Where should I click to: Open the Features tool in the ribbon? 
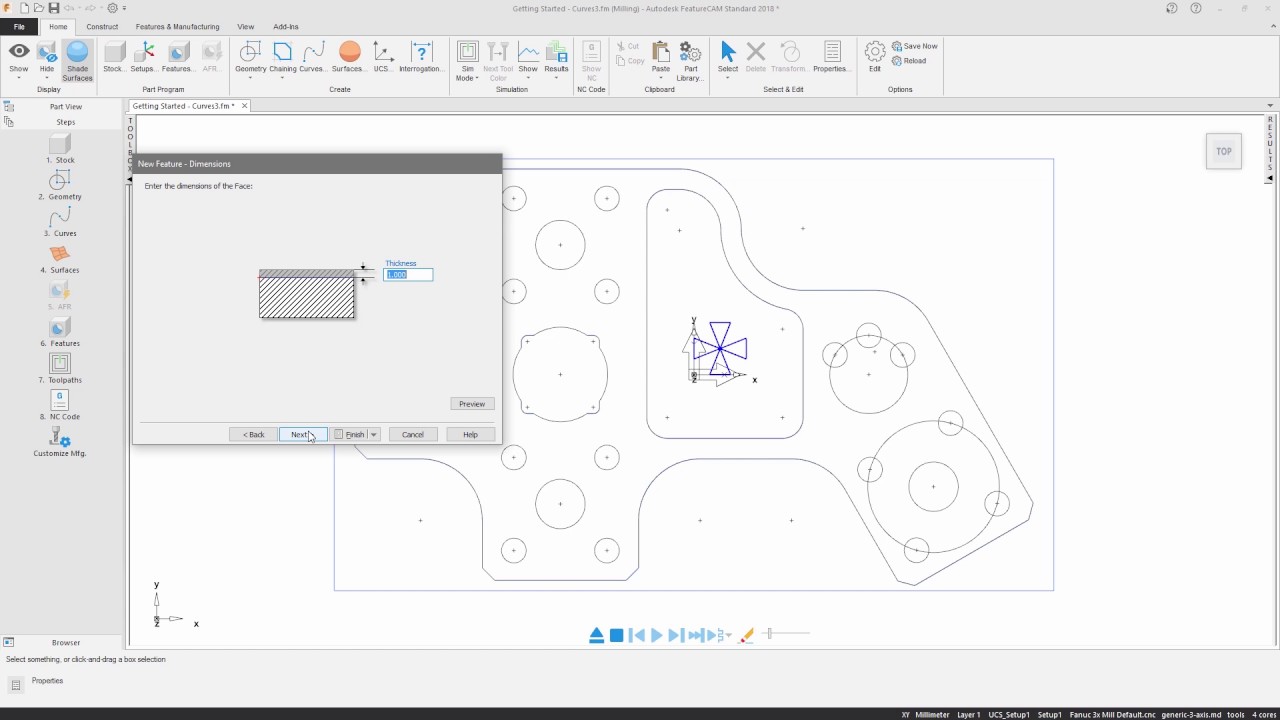pos(178,57)
